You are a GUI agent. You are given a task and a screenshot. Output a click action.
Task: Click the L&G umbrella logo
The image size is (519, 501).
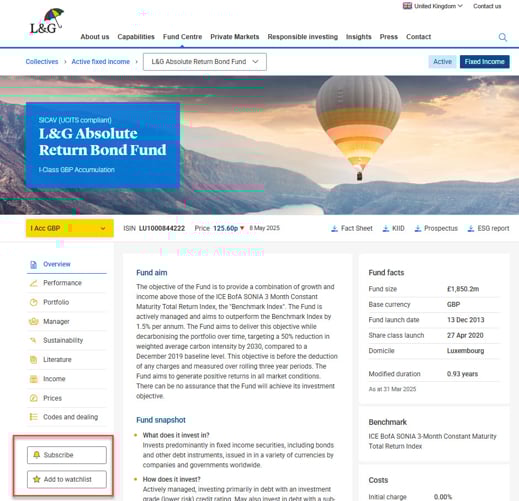[47, 21]
